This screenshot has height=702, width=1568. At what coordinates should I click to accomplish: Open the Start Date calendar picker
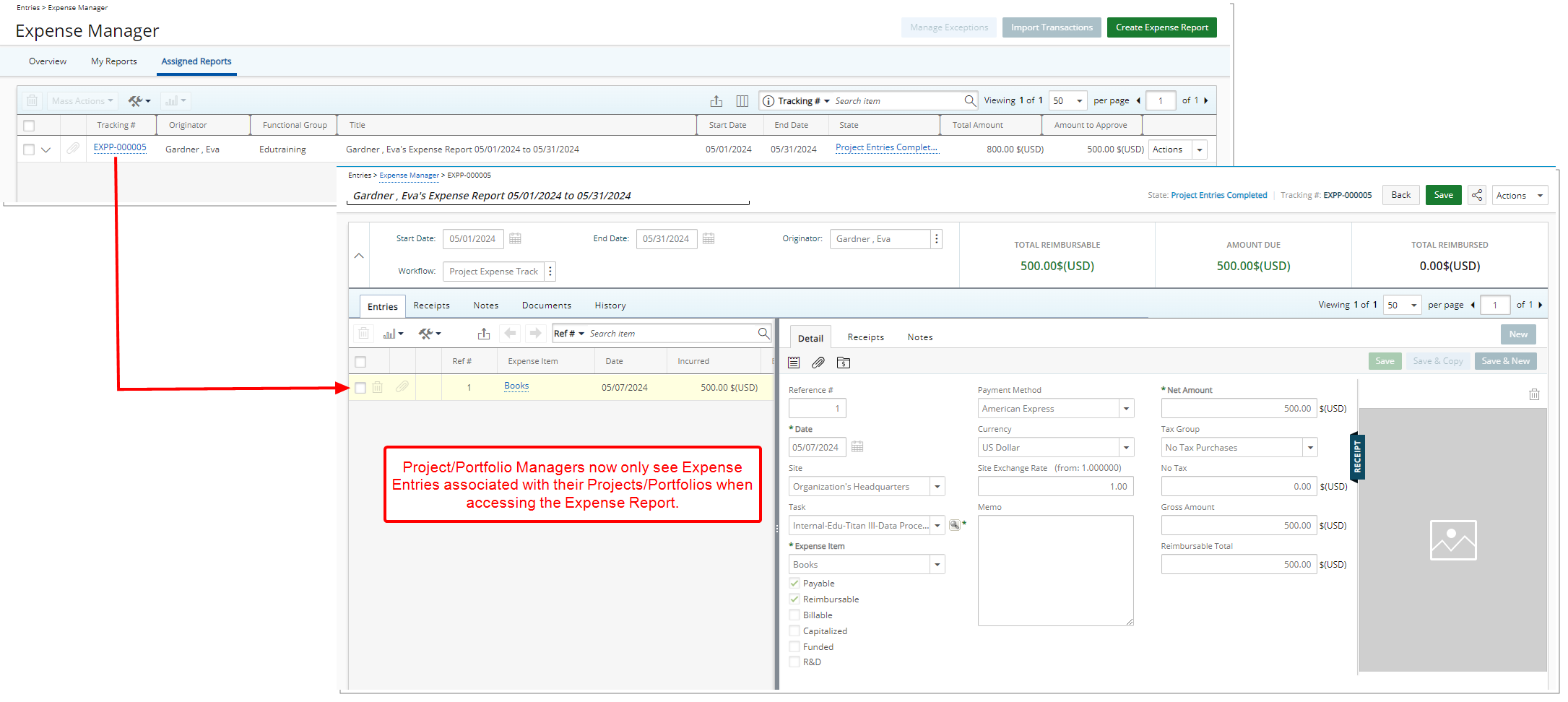tap(515, 238)
